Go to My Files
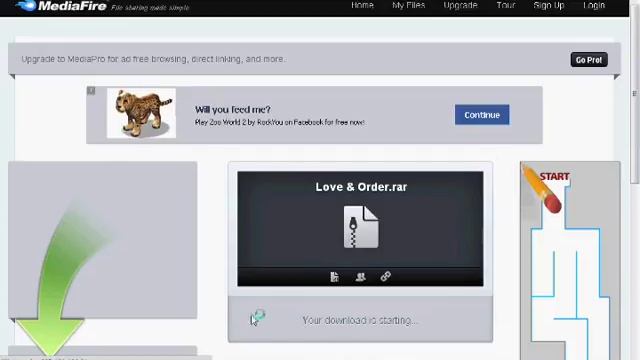The width and height of the screenshot is (640, 360). click(x=409, y=5)
